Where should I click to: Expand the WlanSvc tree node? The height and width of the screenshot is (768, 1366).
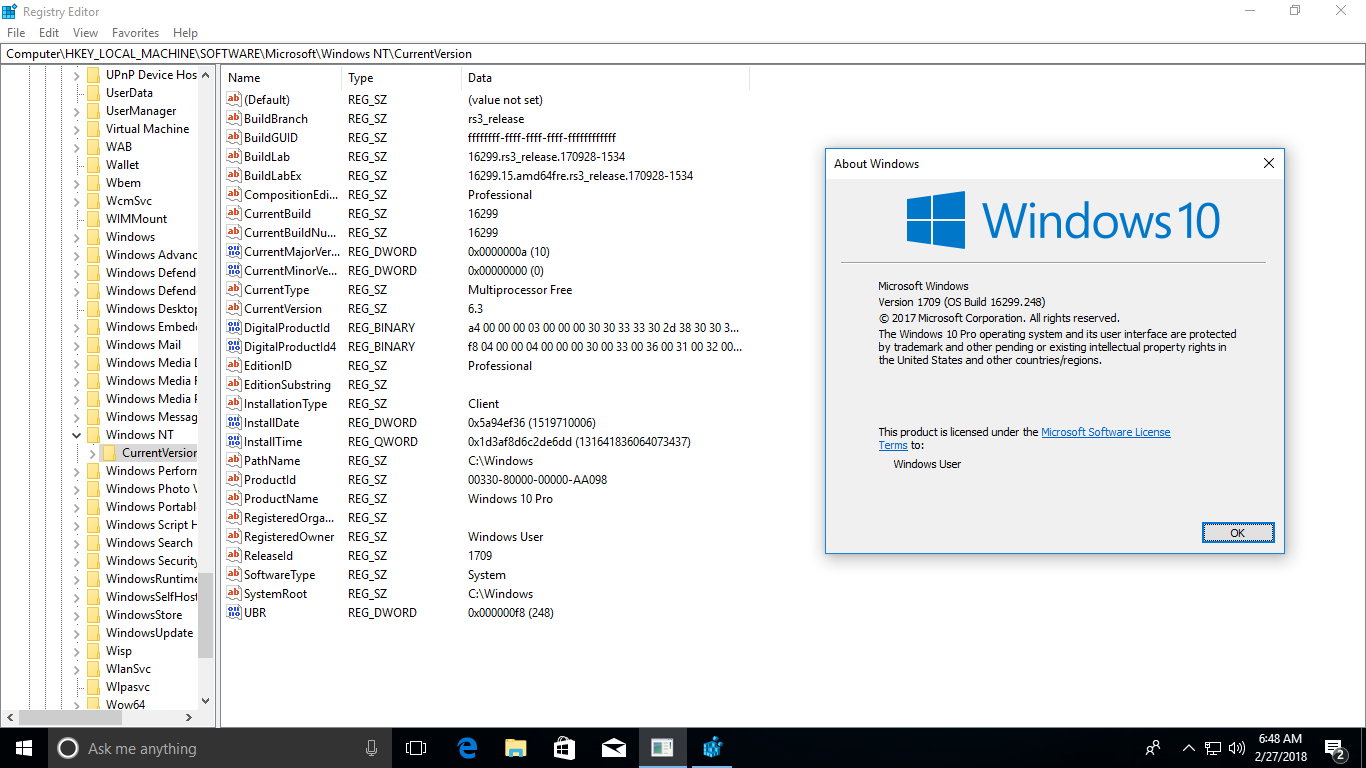[77, 669]
